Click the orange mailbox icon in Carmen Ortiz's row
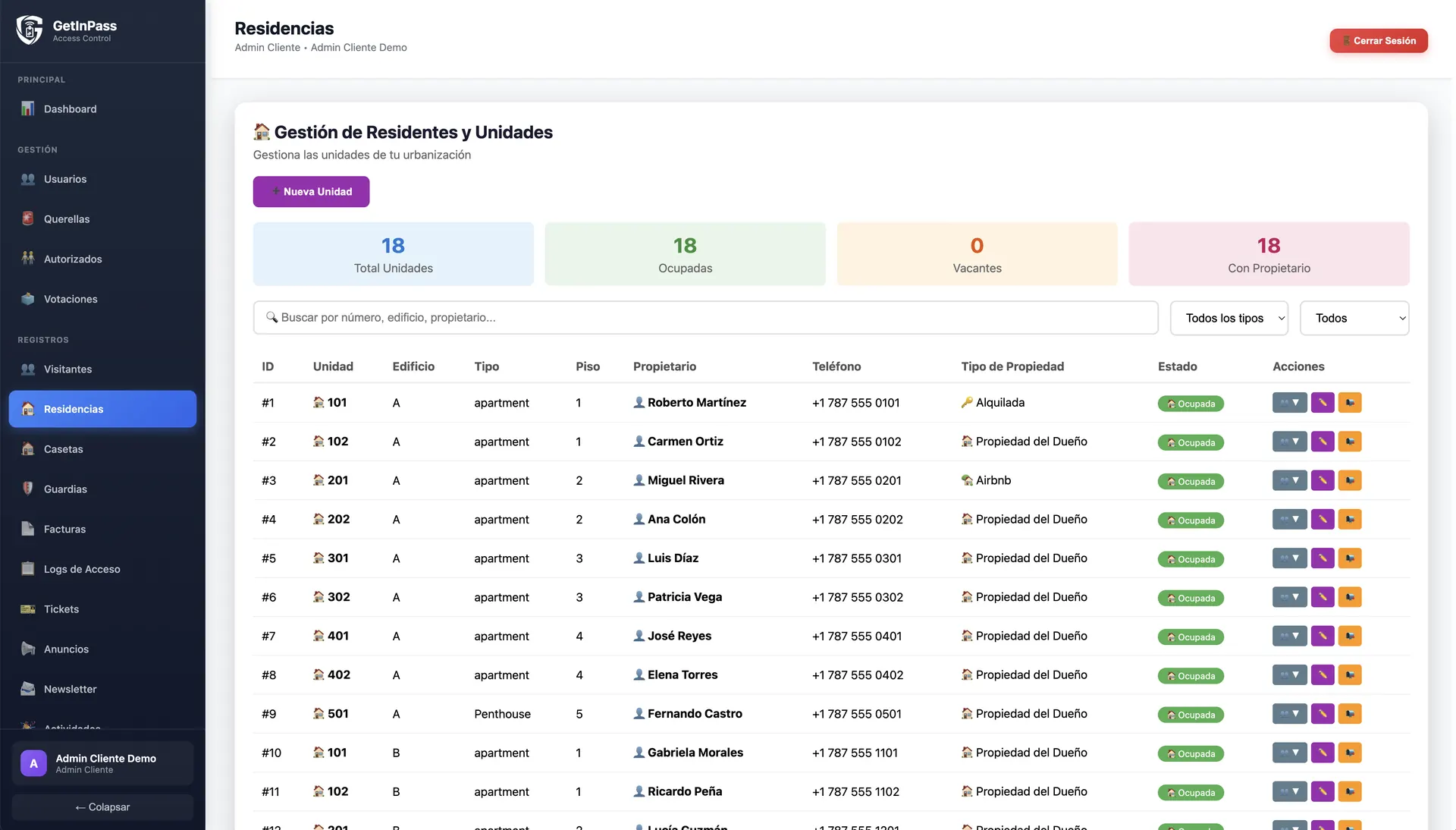Screen dimensions: 1456x830 1350,442
